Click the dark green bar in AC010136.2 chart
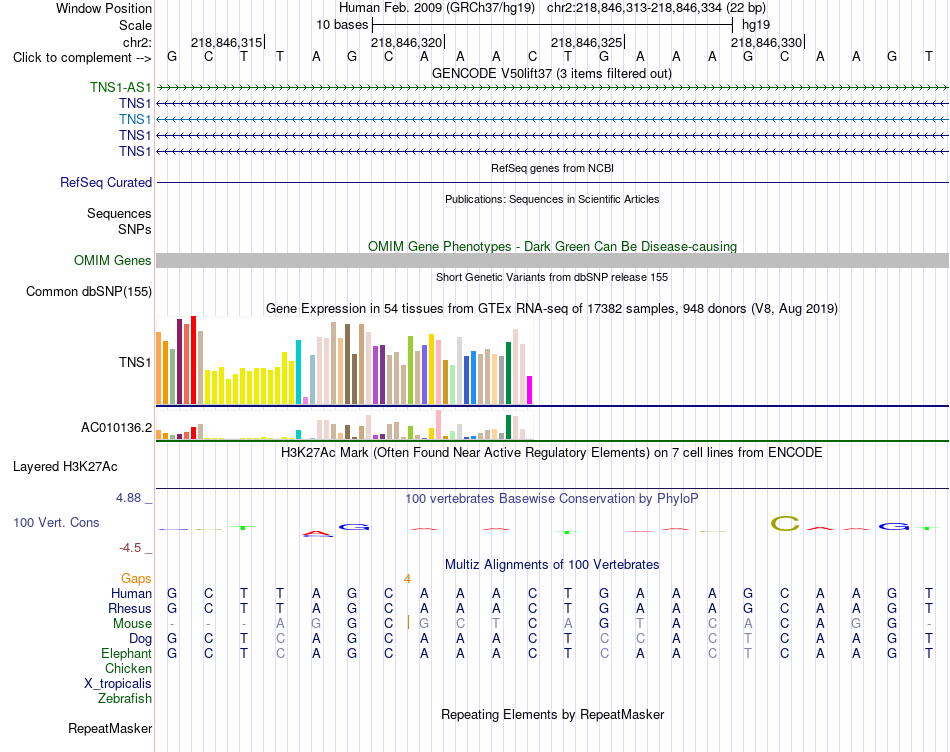 508,427
